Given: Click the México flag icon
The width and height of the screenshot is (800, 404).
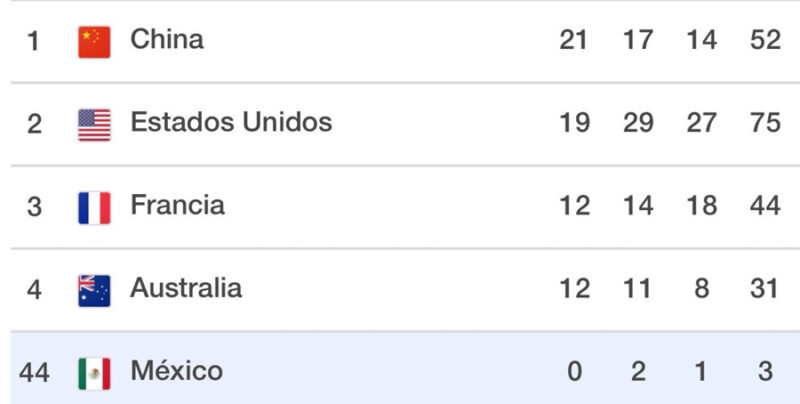Looking at the screenshot, I should tap(94, 373).
